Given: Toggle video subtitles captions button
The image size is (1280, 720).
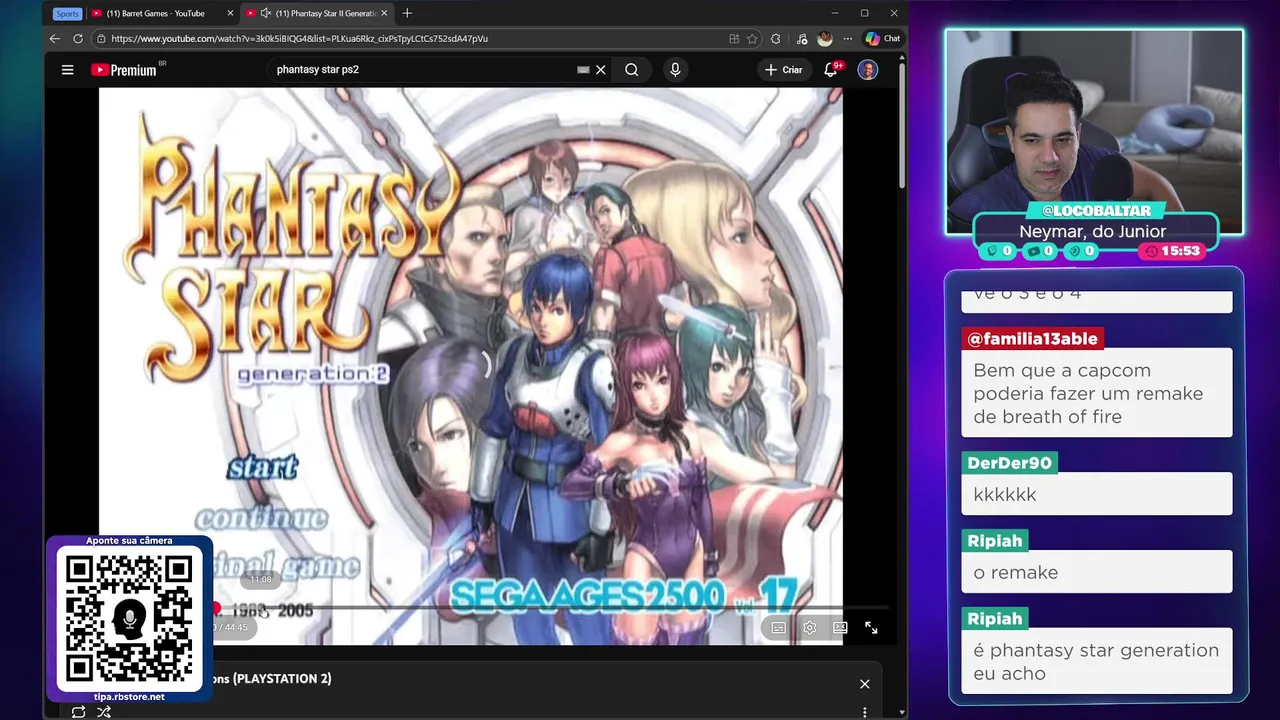Looking at the screenshot, I should point(779,628).
